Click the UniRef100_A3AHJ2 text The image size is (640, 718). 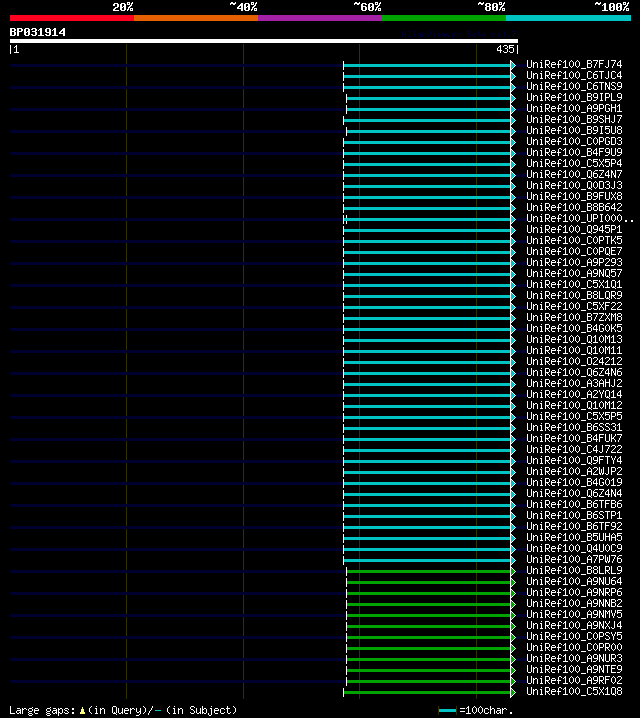(x=574, y=383)
